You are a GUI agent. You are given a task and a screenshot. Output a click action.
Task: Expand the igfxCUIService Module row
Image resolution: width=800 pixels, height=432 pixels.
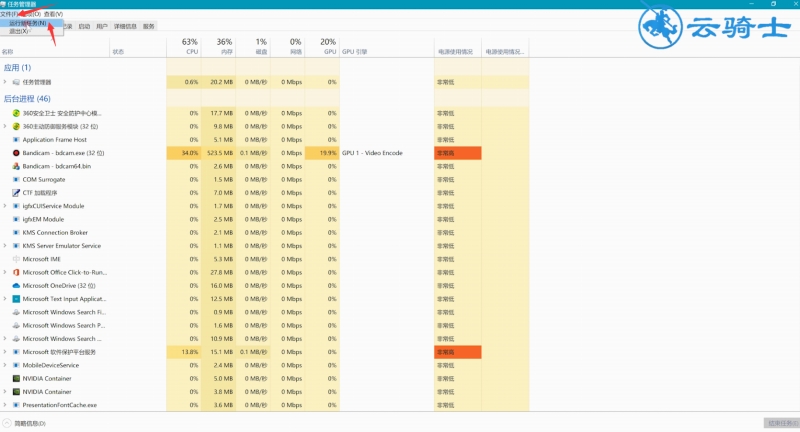click(5, 206)
